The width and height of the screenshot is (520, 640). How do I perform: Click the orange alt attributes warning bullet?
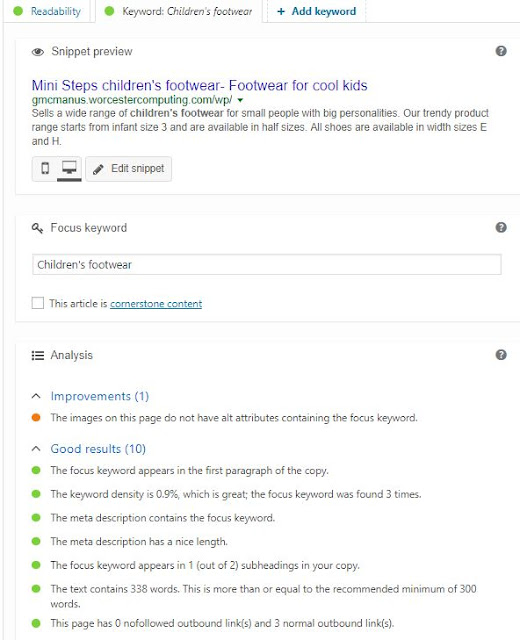(x=36, y=418)
